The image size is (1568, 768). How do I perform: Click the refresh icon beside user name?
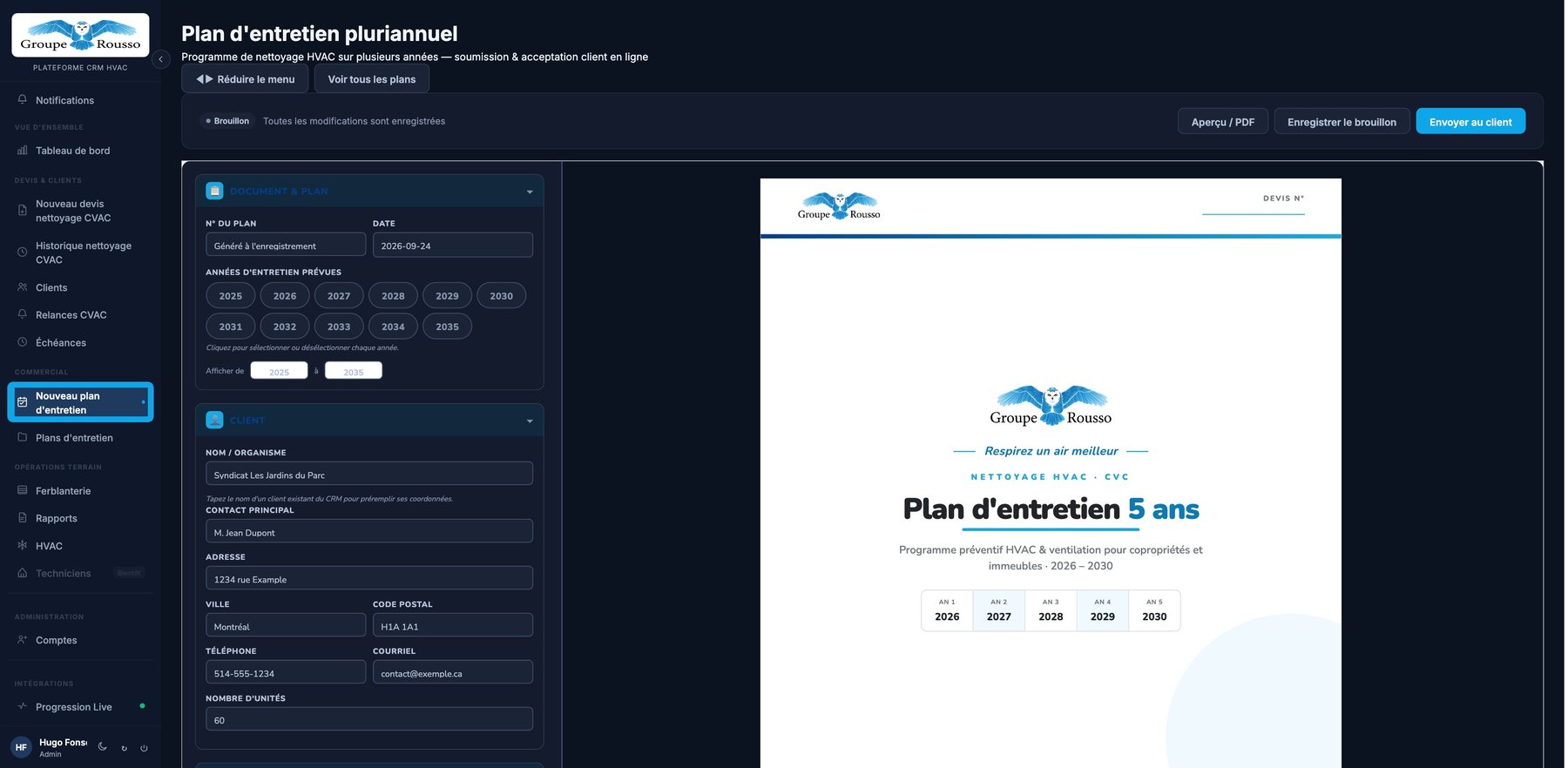(x=124, y=748)
